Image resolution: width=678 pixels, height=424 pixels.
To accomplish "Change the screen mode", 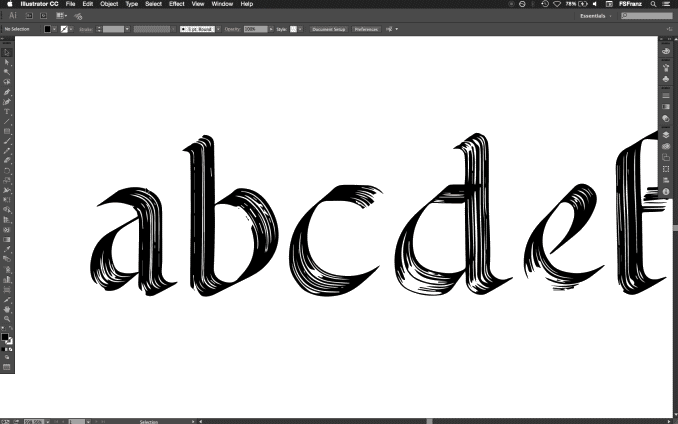I will click(6, 367).
